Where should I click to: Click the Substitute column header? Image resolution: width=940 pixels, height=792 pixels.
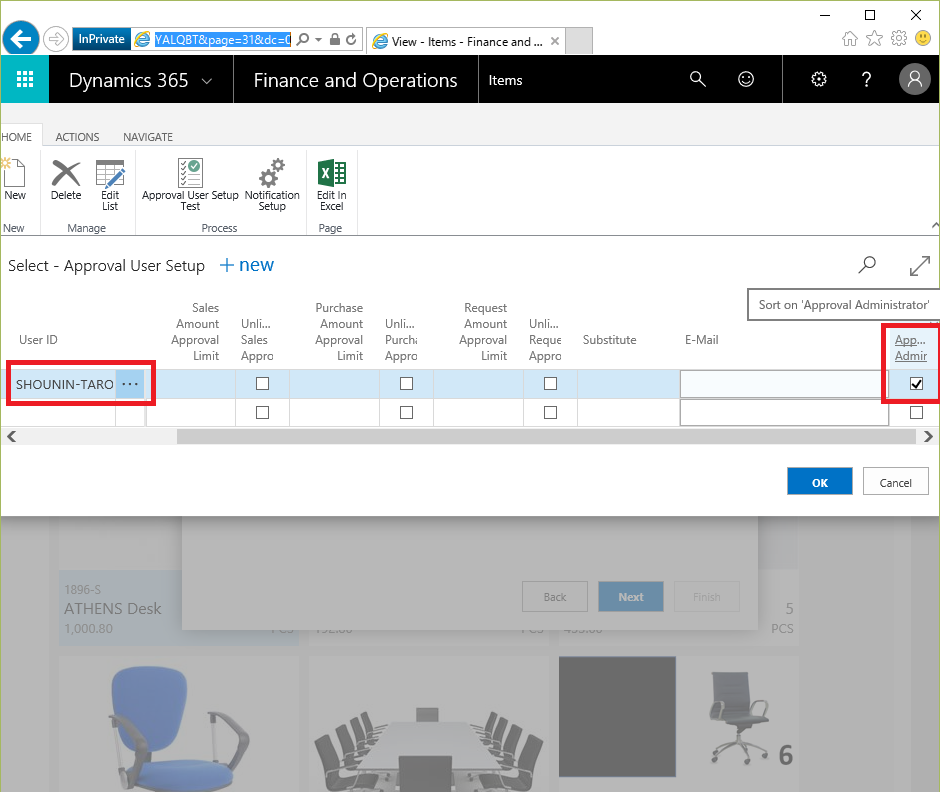[610, 340]
